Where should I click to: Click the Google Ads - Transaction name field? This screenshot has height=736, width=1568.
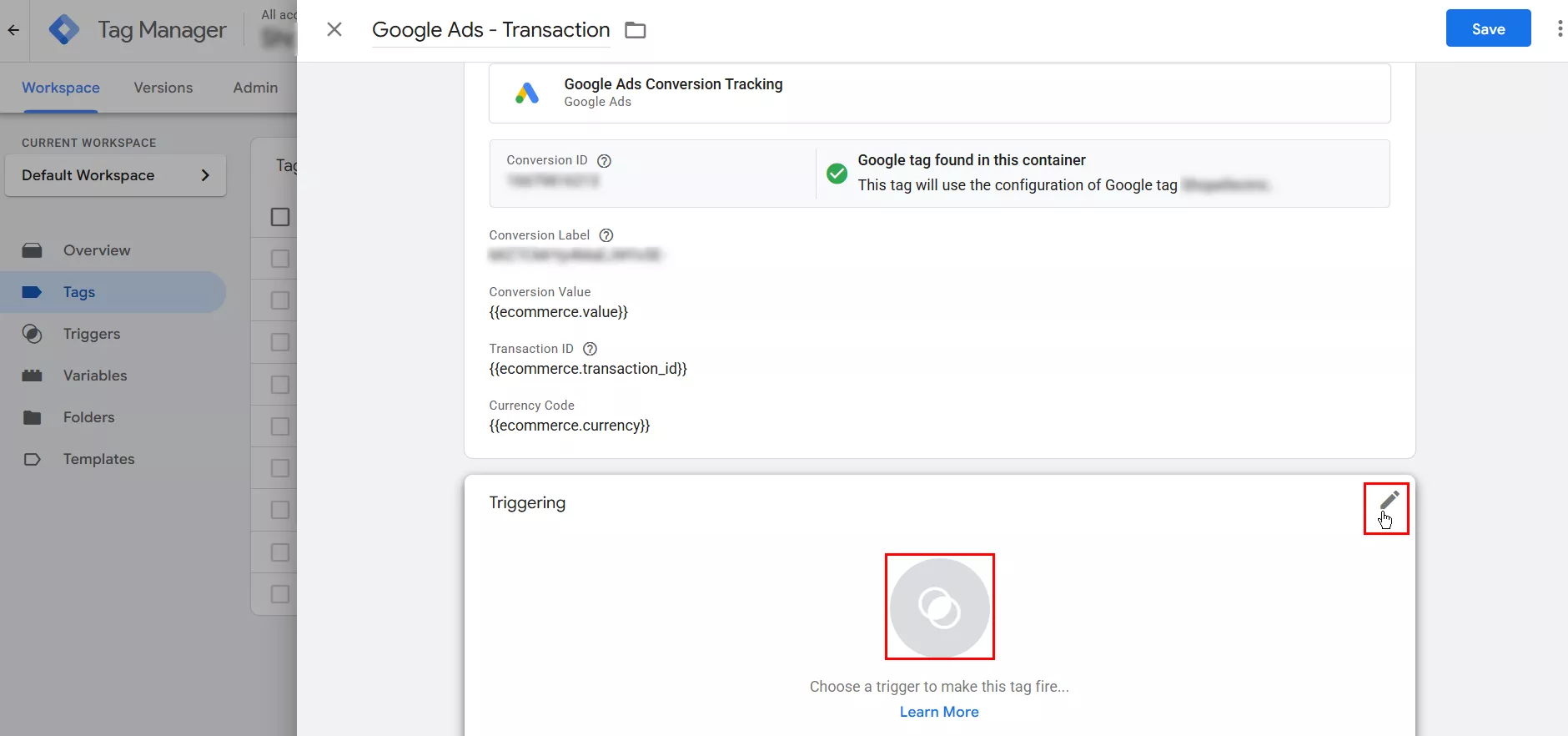click(x=490, y=30)
